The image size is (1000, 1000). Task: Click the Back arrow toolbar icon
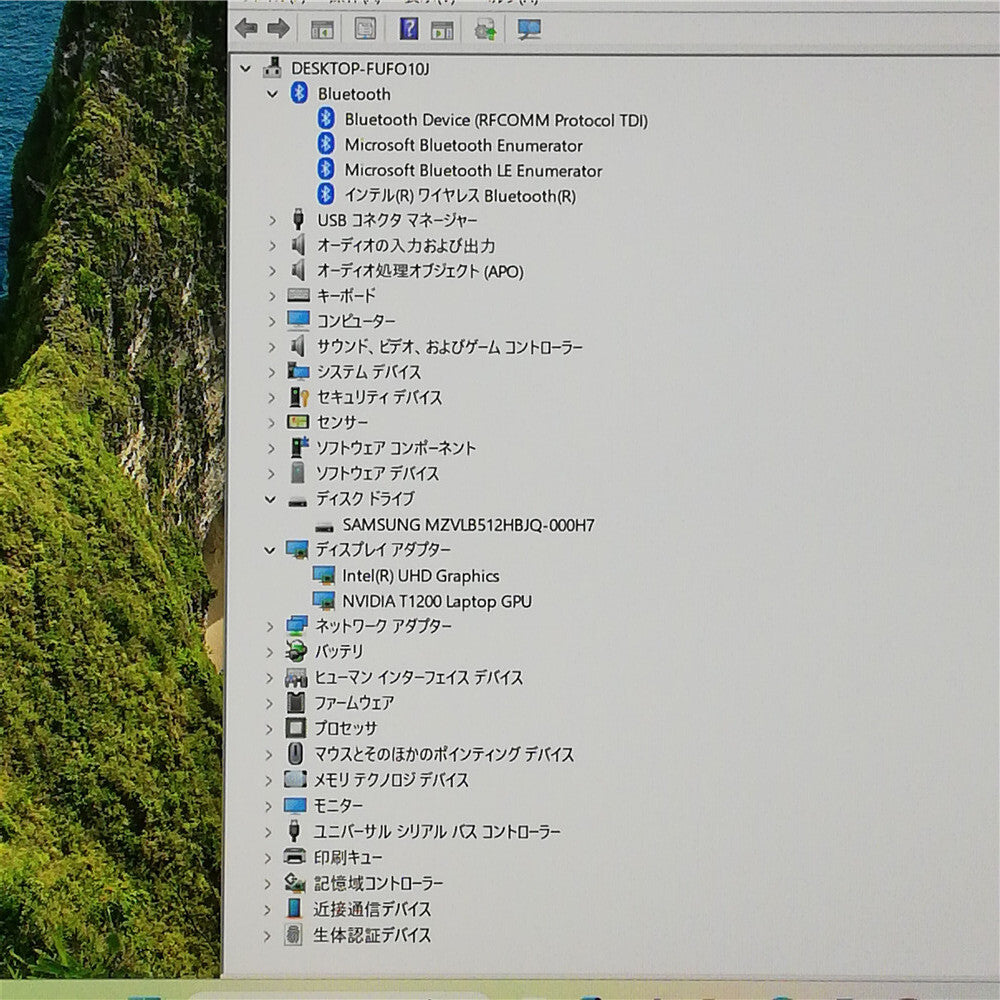[x=246, y=28]
